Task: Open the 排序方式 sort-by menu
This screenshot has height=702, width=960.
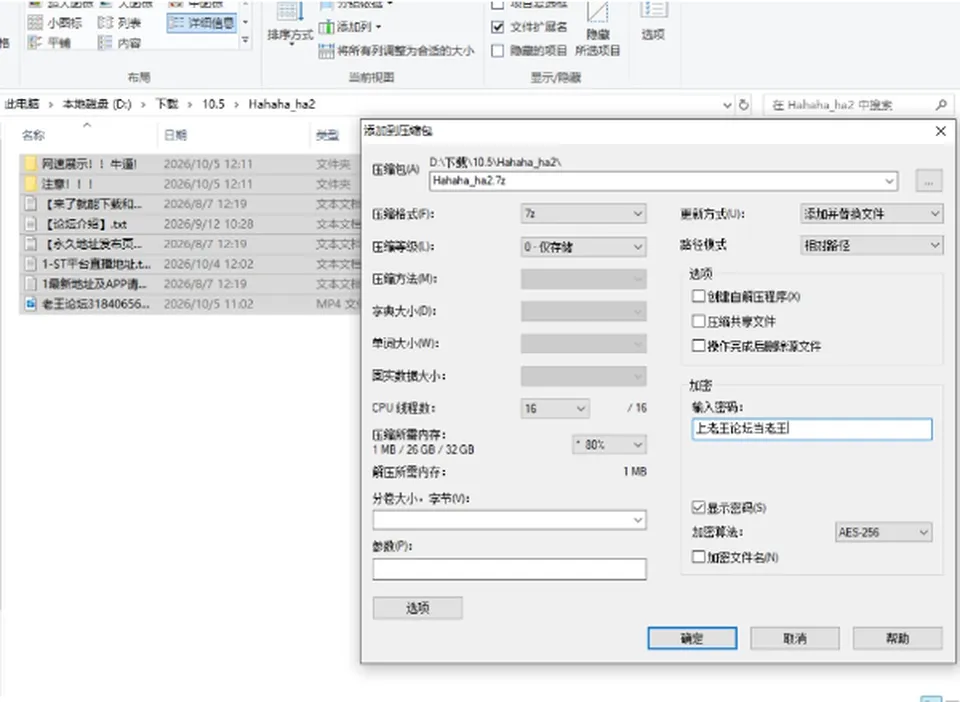Action: [x=290, y=23]
